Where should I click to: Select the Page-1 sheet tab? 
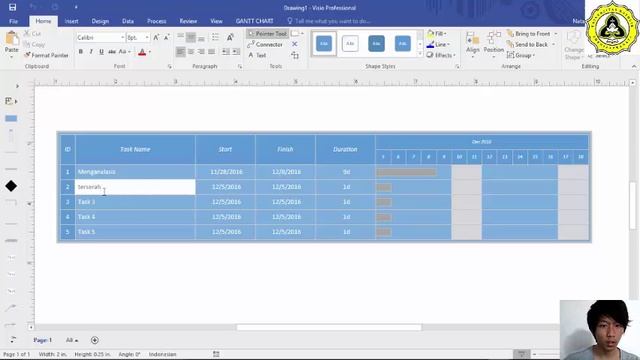tap(42, 340)
